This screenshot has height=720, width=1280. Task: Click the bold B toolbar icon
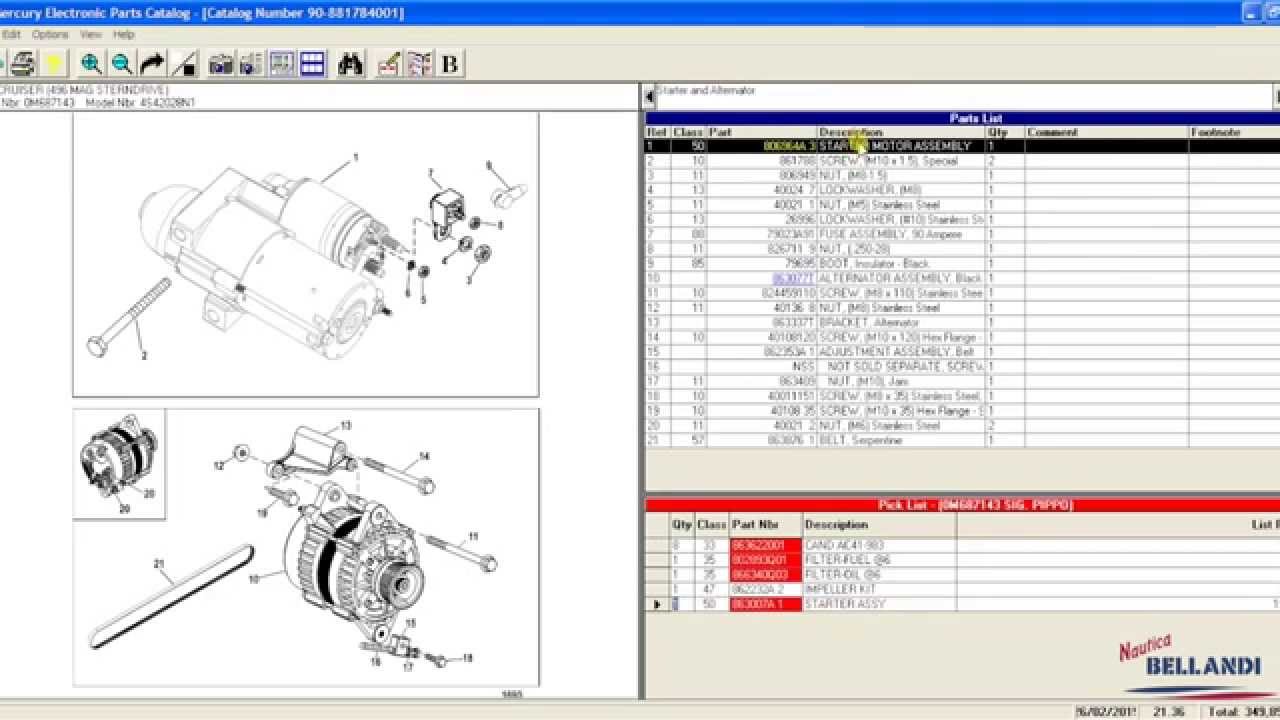click(x=450, y=64)
